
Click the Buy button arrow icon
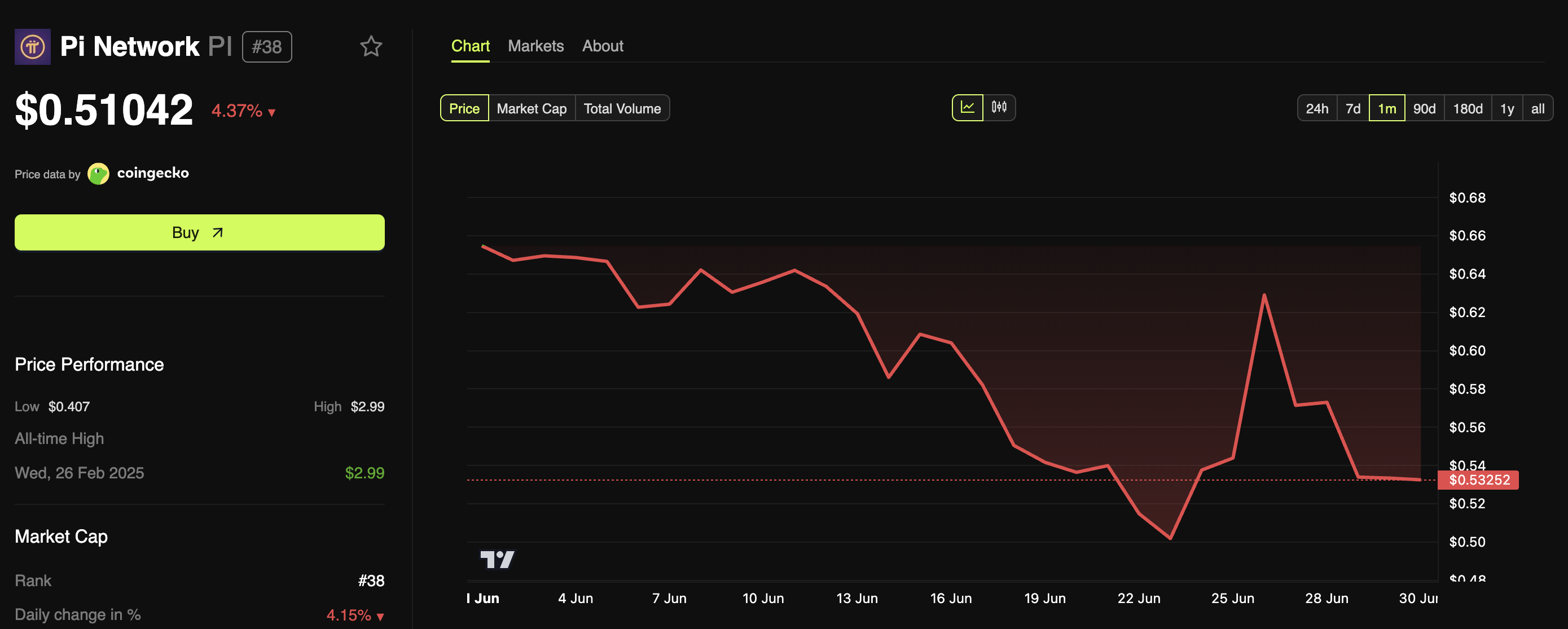218,232
